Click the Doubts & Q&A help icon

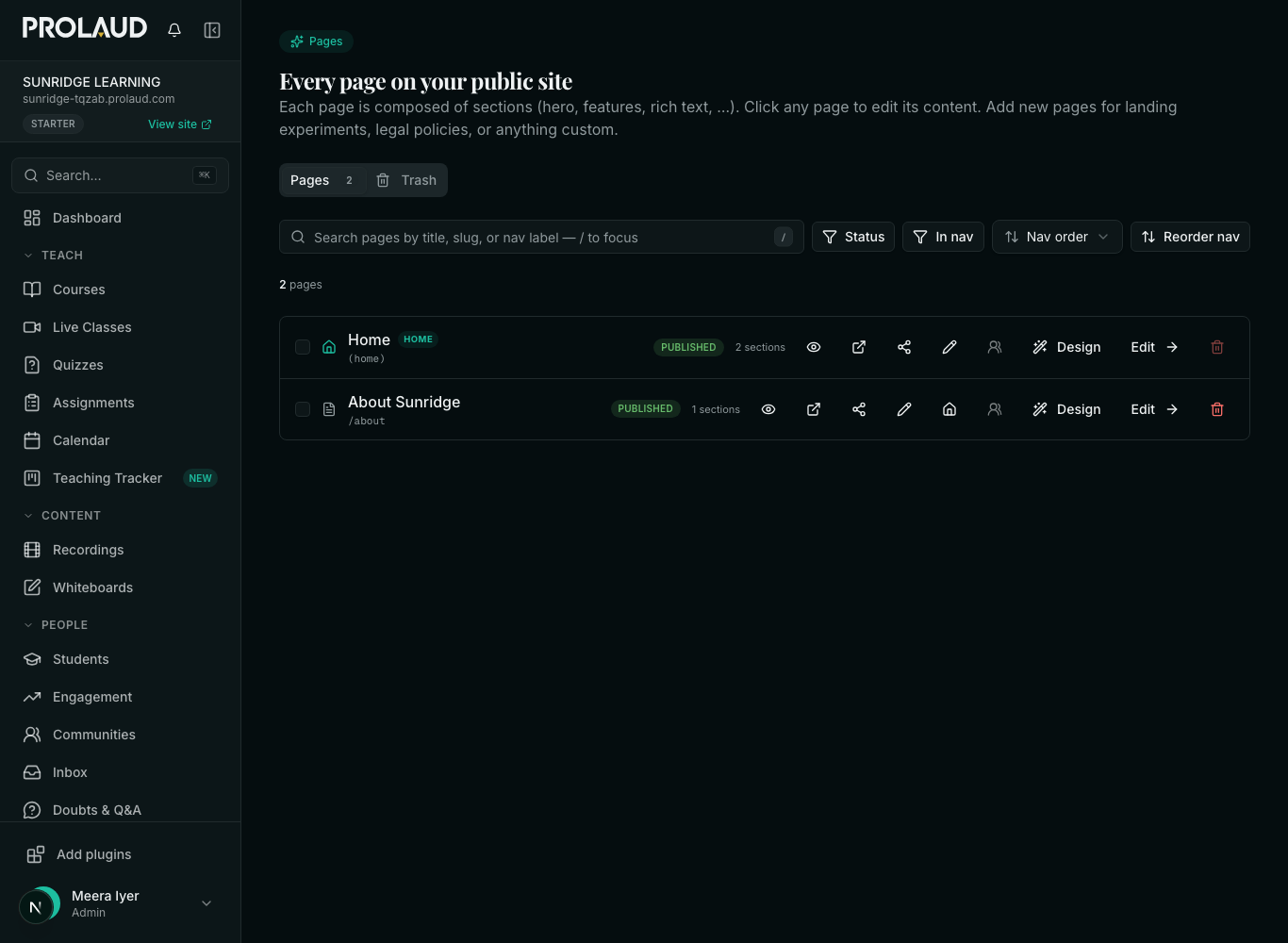[32, 810]
